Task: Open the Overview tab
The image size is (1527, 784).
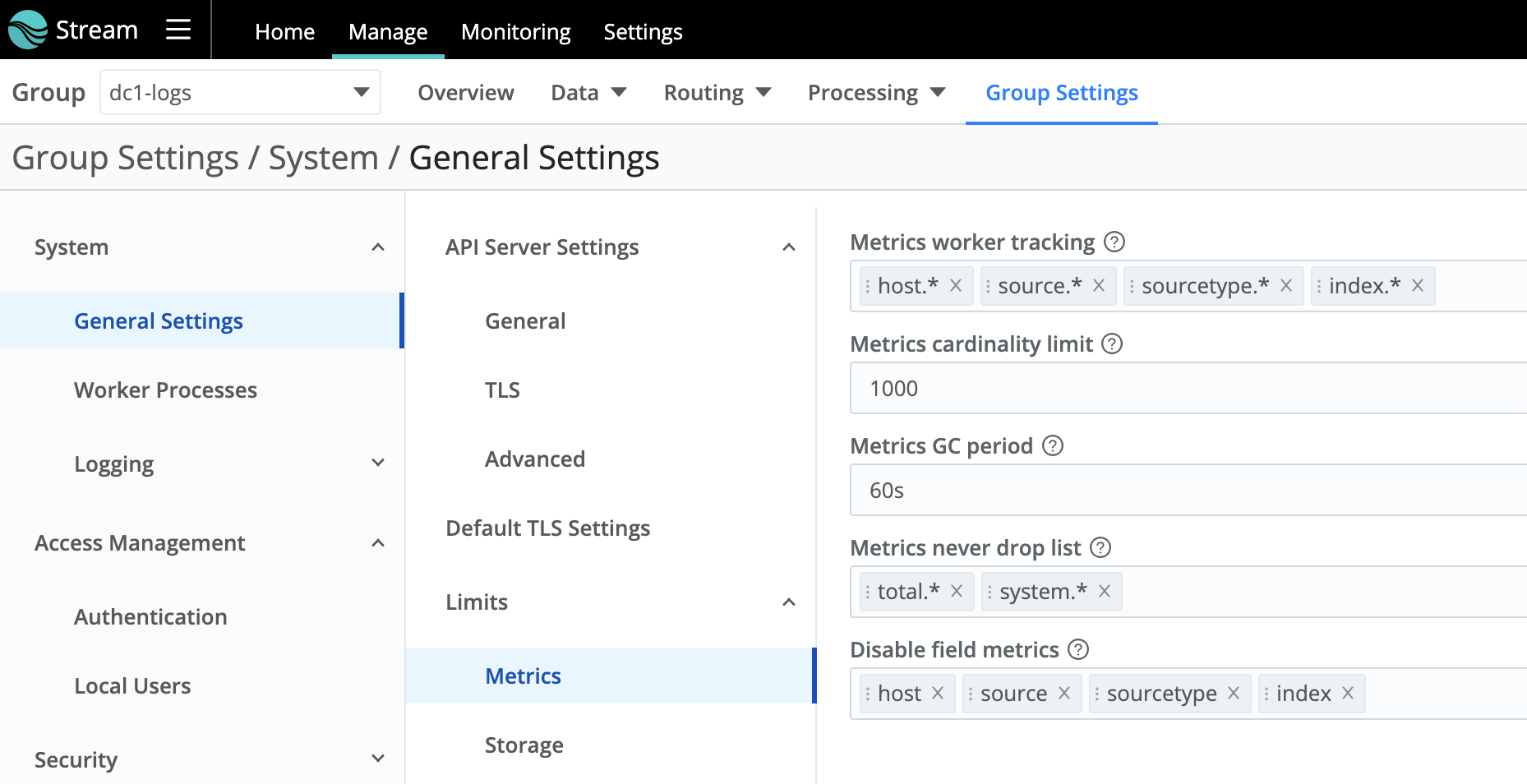Action: point(465,92)
